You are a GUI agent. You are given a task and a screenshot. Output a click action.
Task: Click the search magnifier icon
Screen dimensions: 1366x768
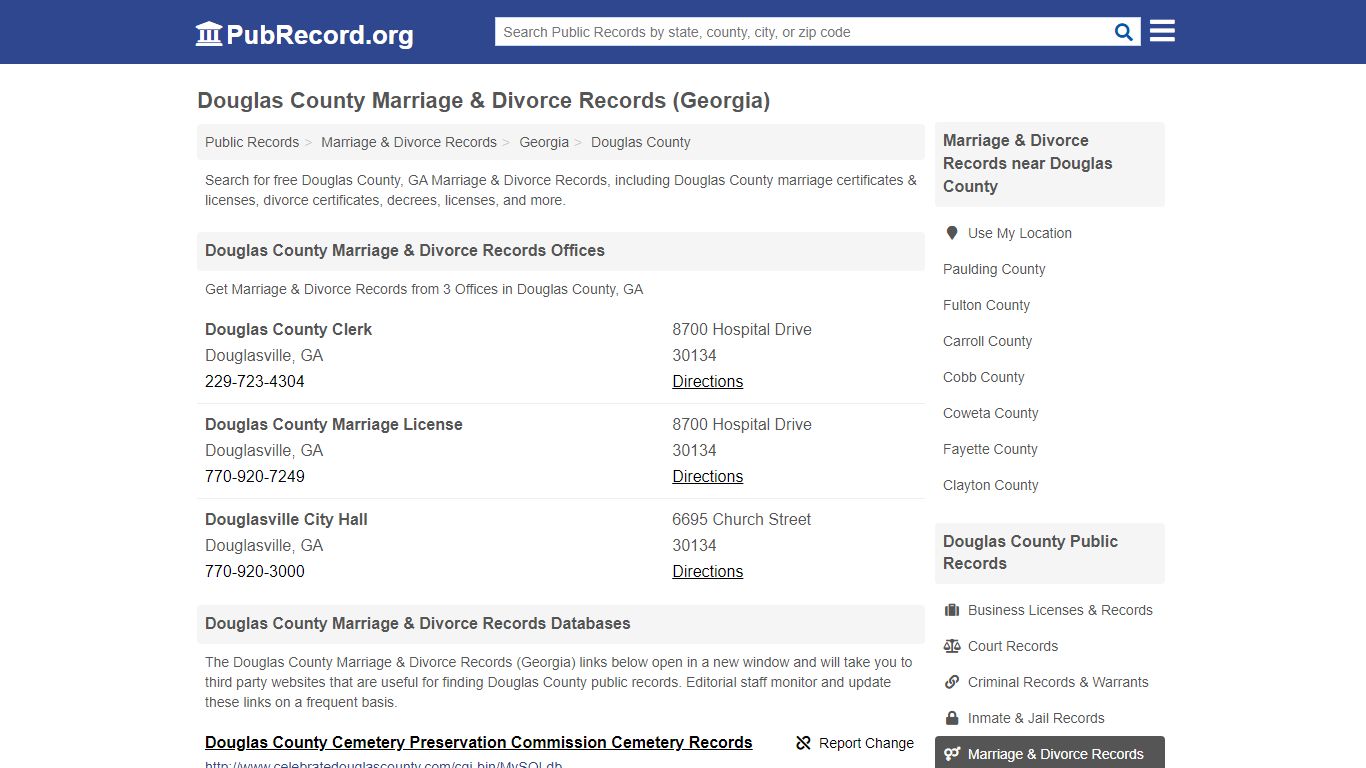pyautogui.click(x=1124, y=32)
